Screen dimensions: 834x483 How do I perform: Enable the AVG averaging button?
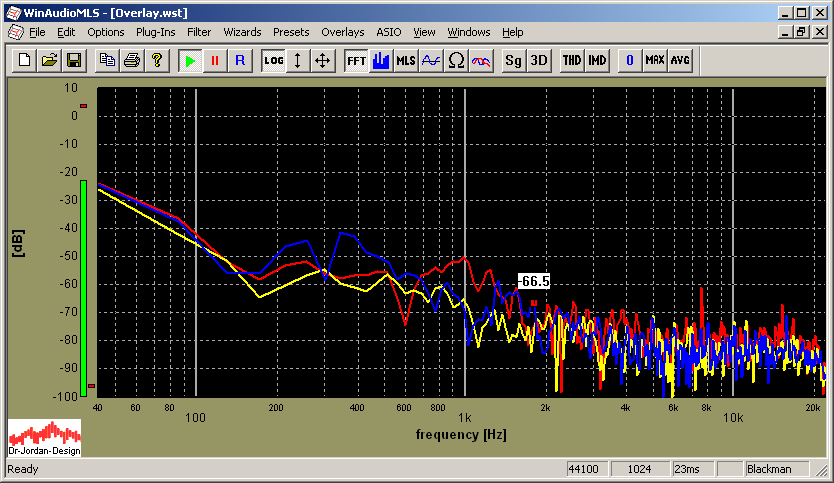click(x=680, y=60)
